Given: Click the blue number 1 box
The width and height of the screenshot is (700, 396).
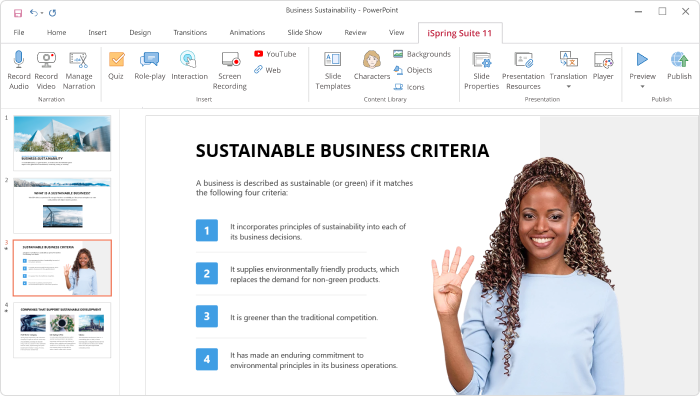Looking at the screenshot, I should (207, 230).
